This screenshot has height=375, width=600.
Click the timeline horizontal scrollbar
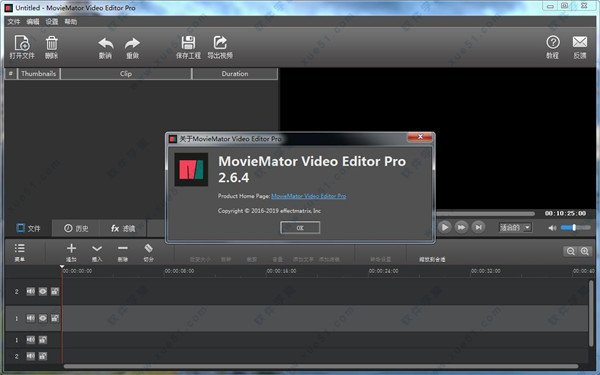coord(321,366)
